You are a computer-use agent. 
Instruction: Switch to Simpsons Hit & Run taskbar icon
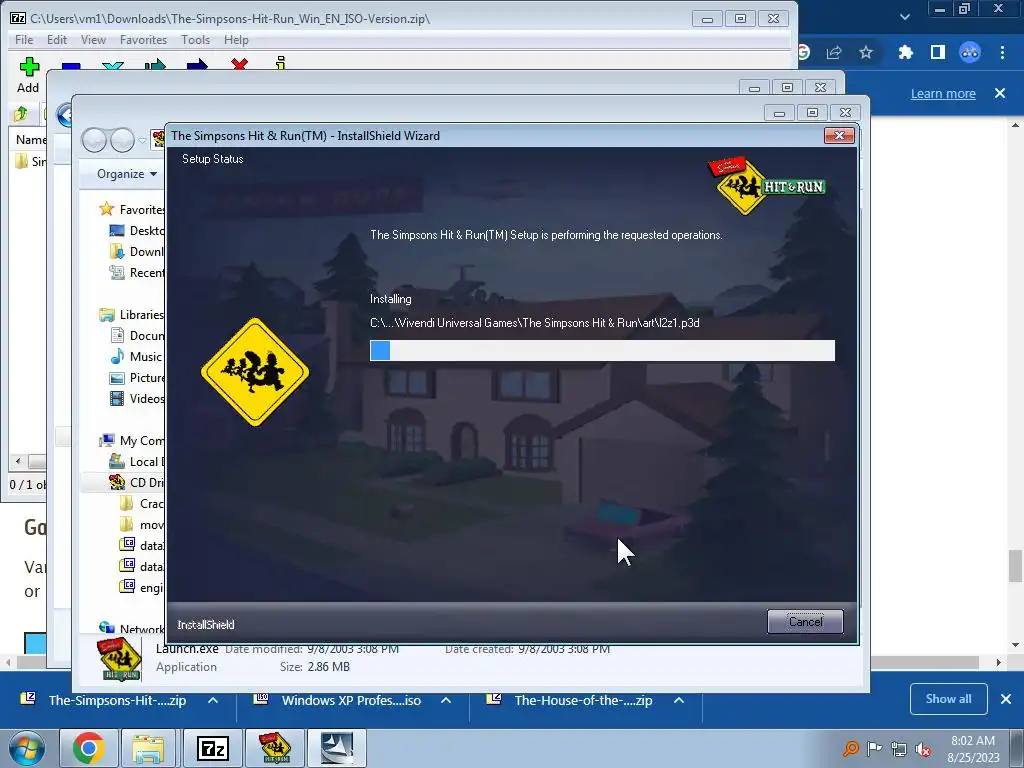[x=275, y=748]
